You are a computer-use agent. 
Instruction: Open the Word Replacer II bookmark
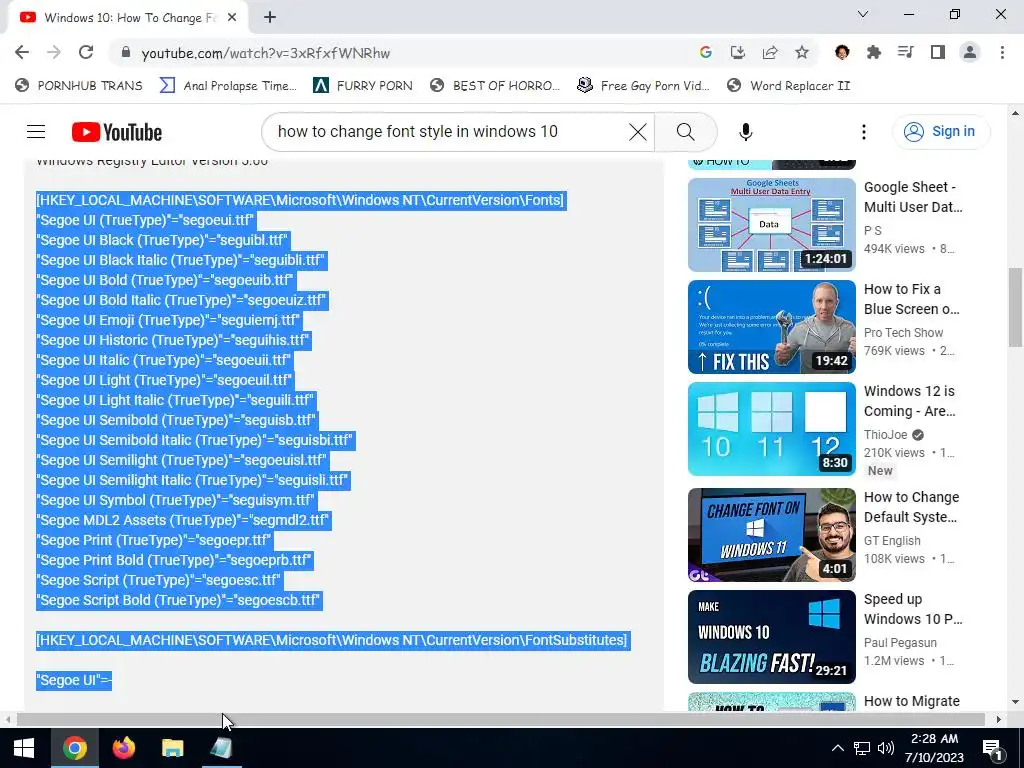789,86
